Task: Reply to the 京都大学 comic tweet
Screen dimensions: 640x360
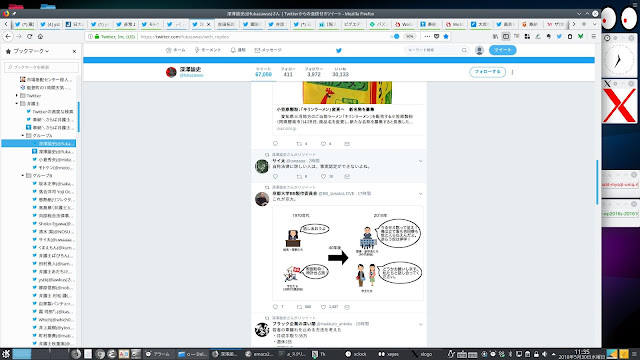Action: pyautogui.click(x=275, y=307)
